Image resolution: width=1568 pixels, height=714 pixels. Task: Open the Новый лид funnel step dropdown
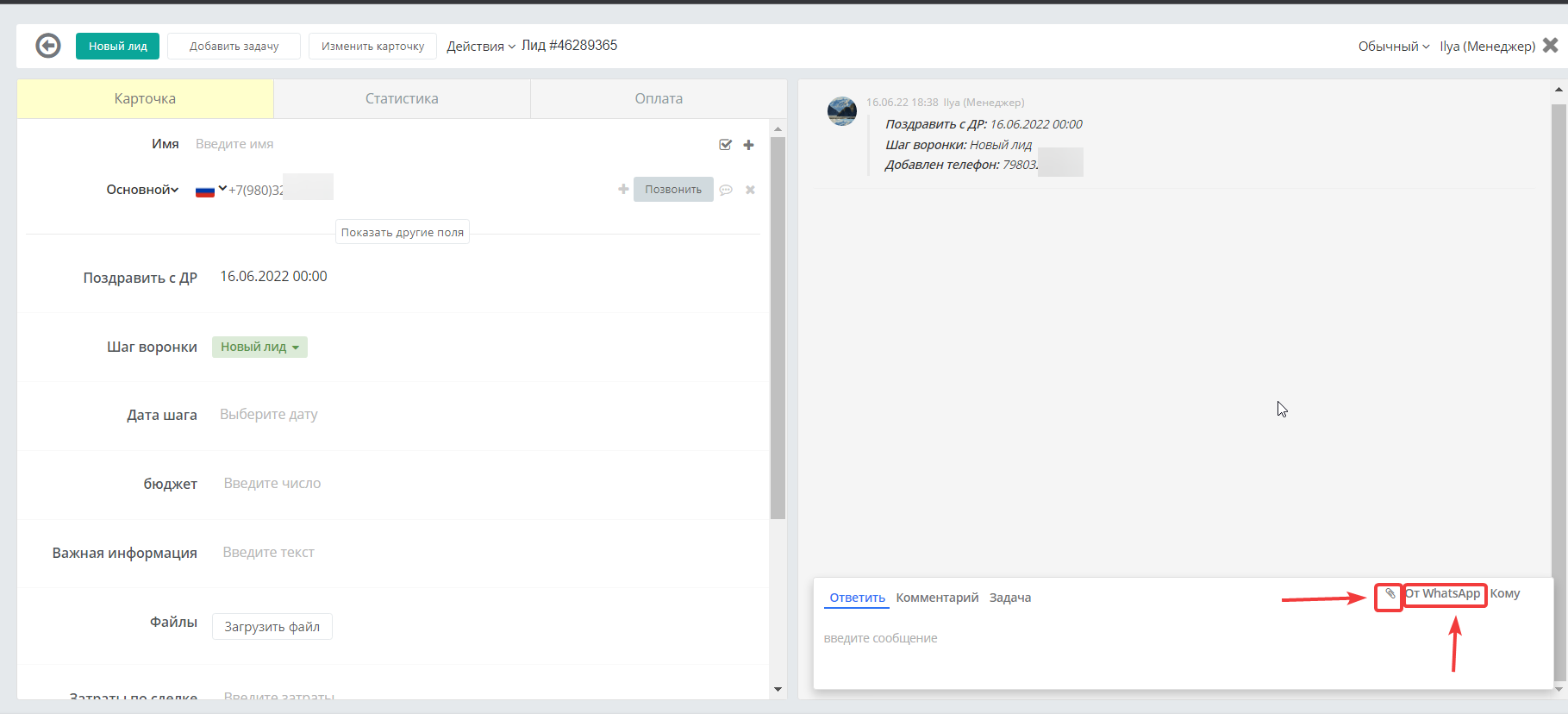(259, 347)
